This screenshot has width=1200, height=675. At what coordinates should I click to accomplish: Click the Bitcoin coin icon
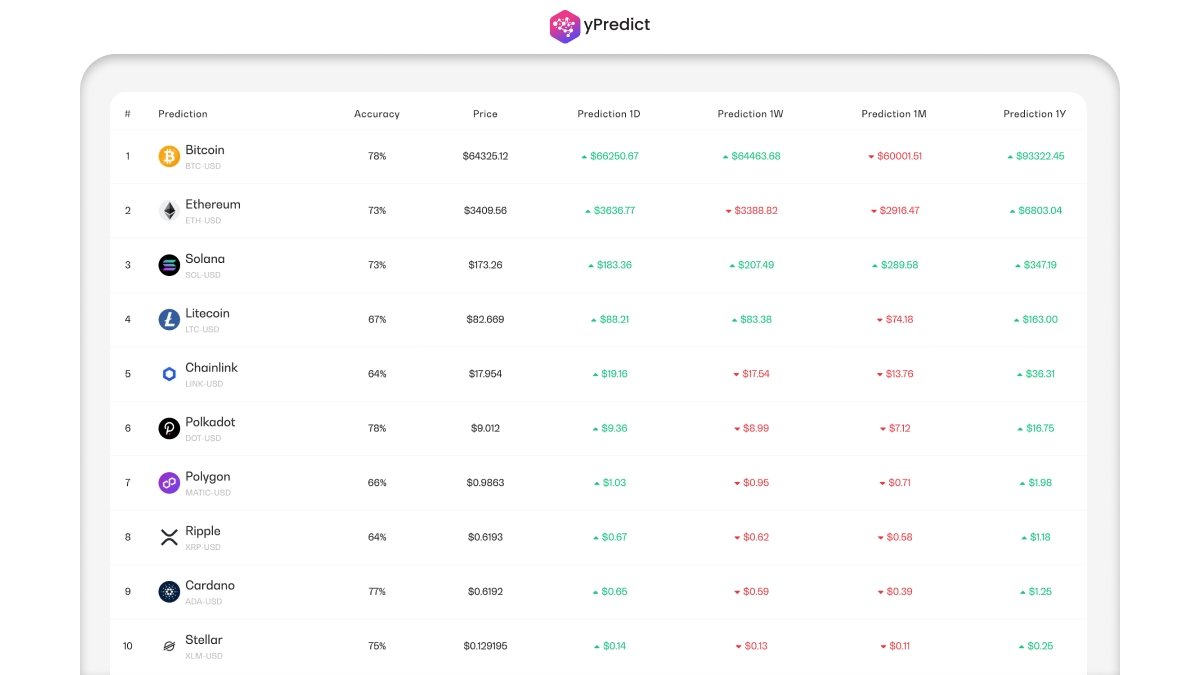click(168, 156)
